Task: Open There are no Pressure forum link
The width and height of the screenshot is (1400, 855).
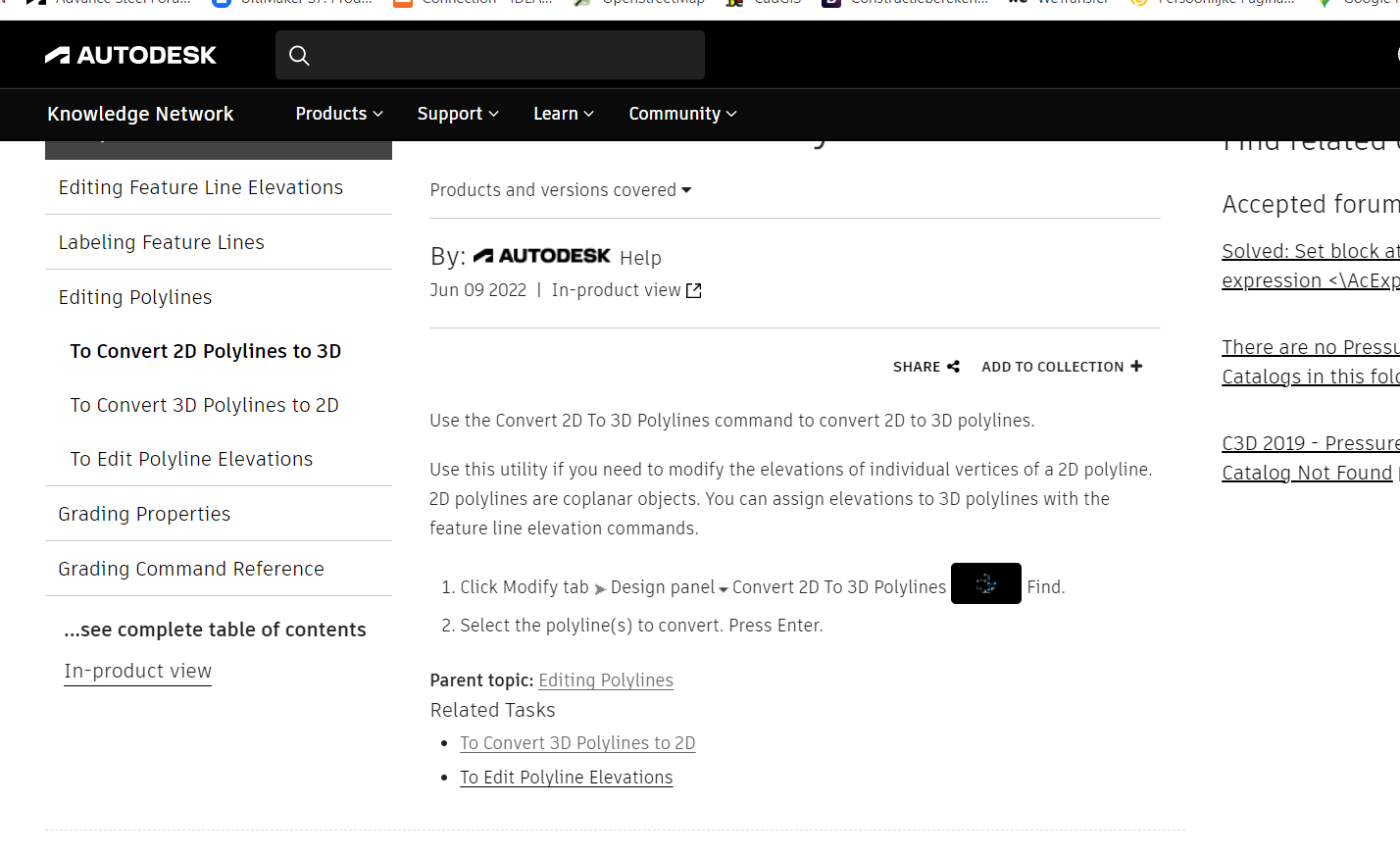Action: (x=1311, y=362)
